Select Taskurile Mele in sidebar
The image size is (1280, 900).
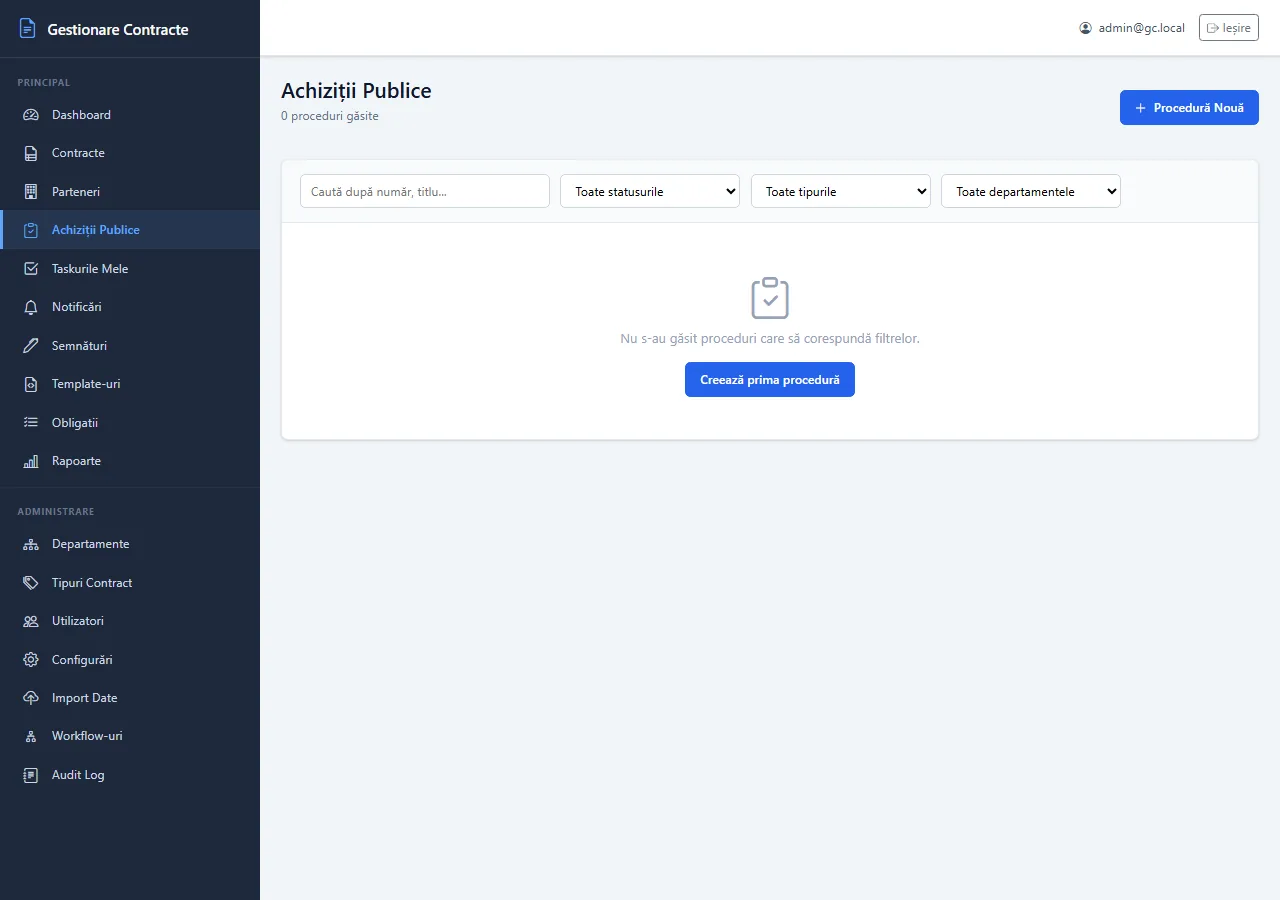click(x=130, y=268)
